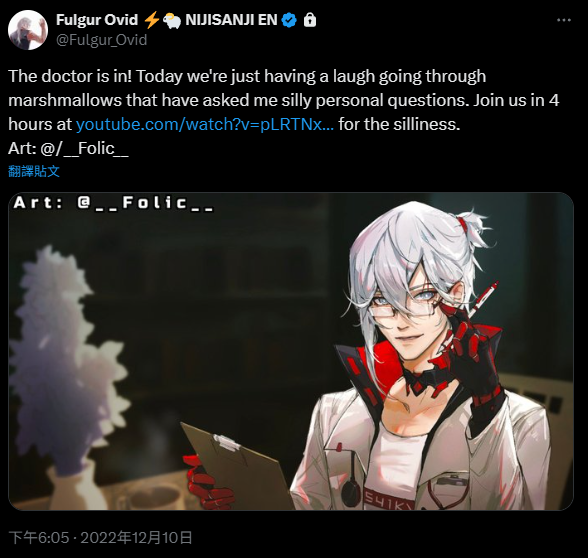Image resolution: width=588 pixels, height=558 pixels.
Task: Open Fulgur Ovid's profile avatar
Action: tap(28, 30)
